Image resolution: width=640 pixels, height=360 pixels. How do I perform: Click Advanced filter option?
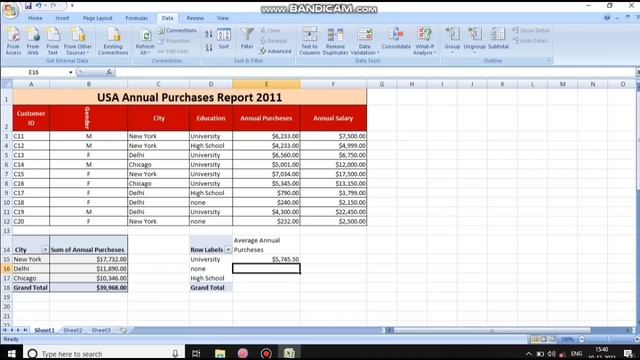[x=276, y=51]
